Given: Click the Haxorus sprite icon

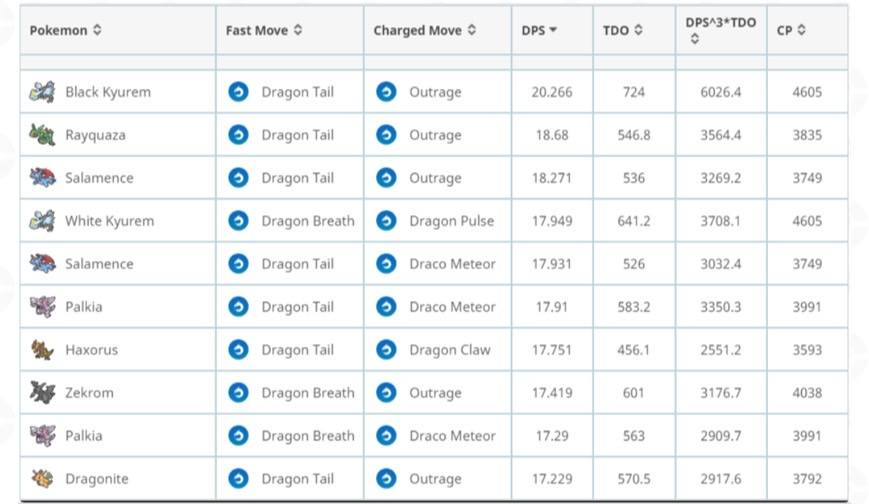Looking at the screenshot, I should (42, 350).
